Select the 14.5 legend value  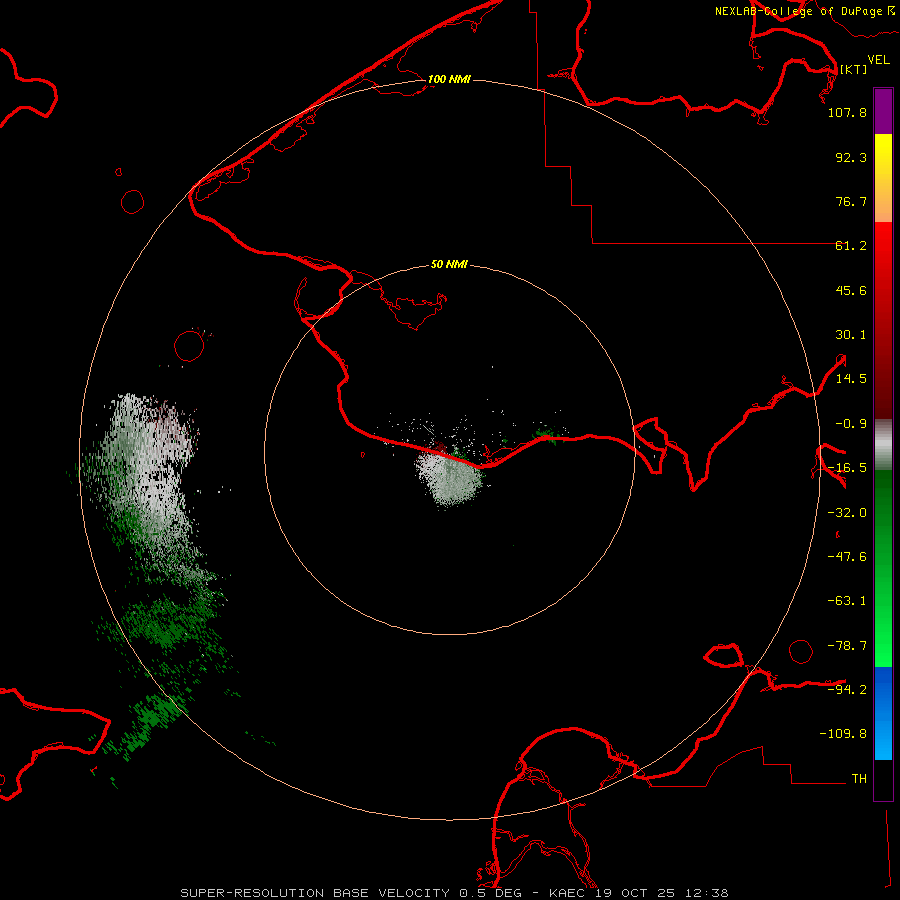(x=851, y=379)
